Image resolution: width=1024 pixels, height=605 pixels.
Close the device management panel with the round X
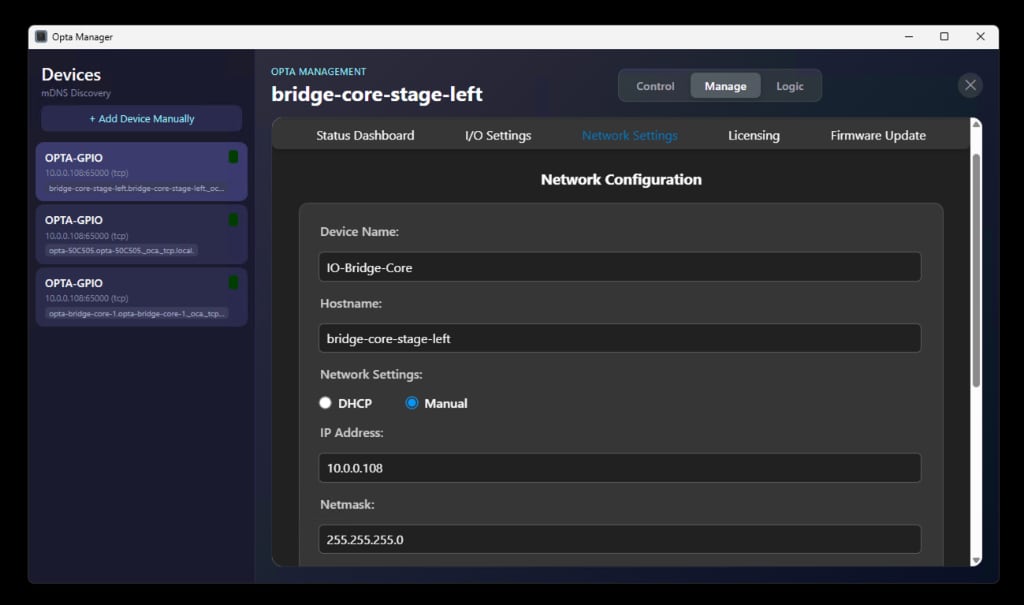pyautogui.click(x=970, y=85)
